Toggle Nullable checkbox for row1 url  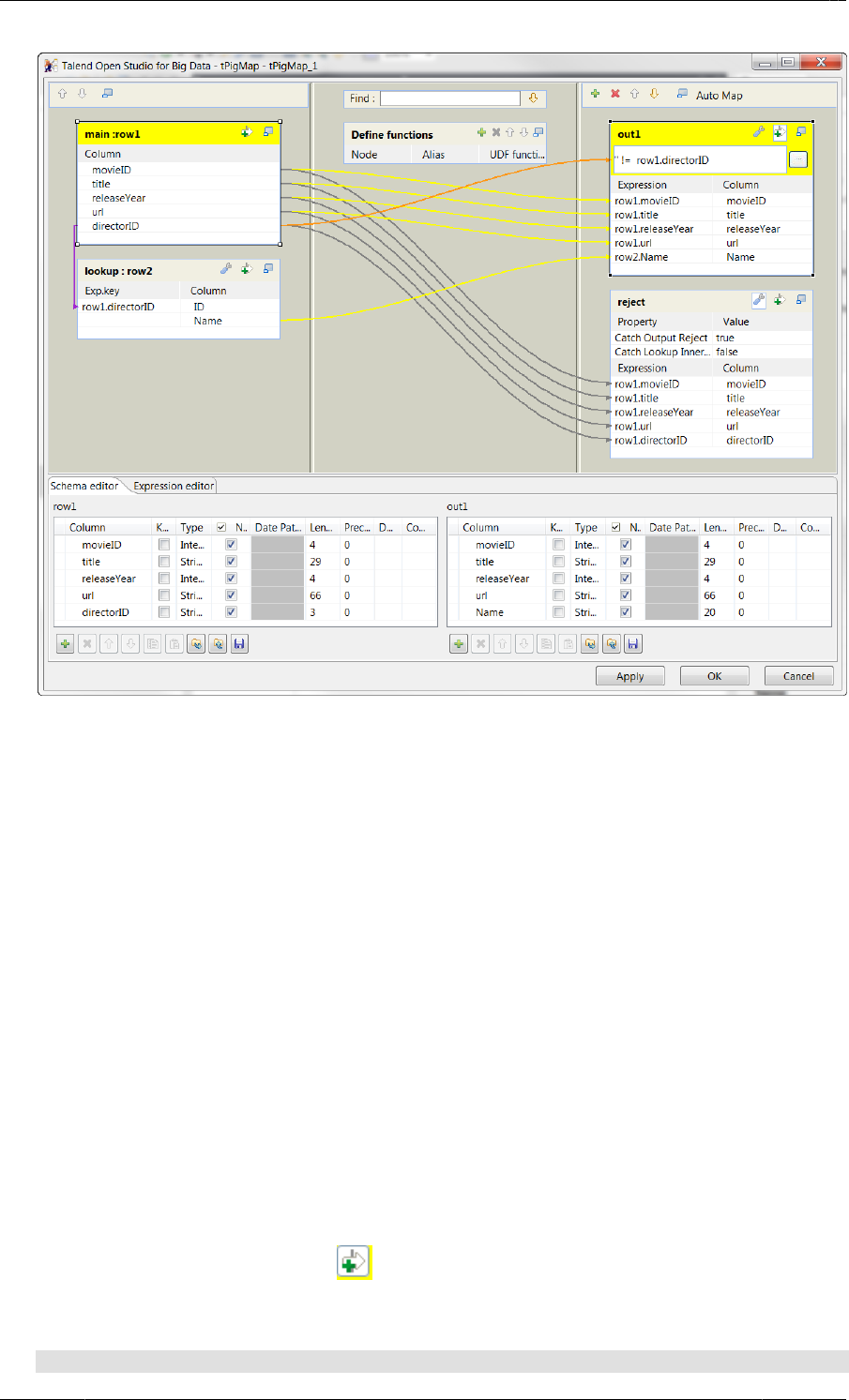pos(232,595)
